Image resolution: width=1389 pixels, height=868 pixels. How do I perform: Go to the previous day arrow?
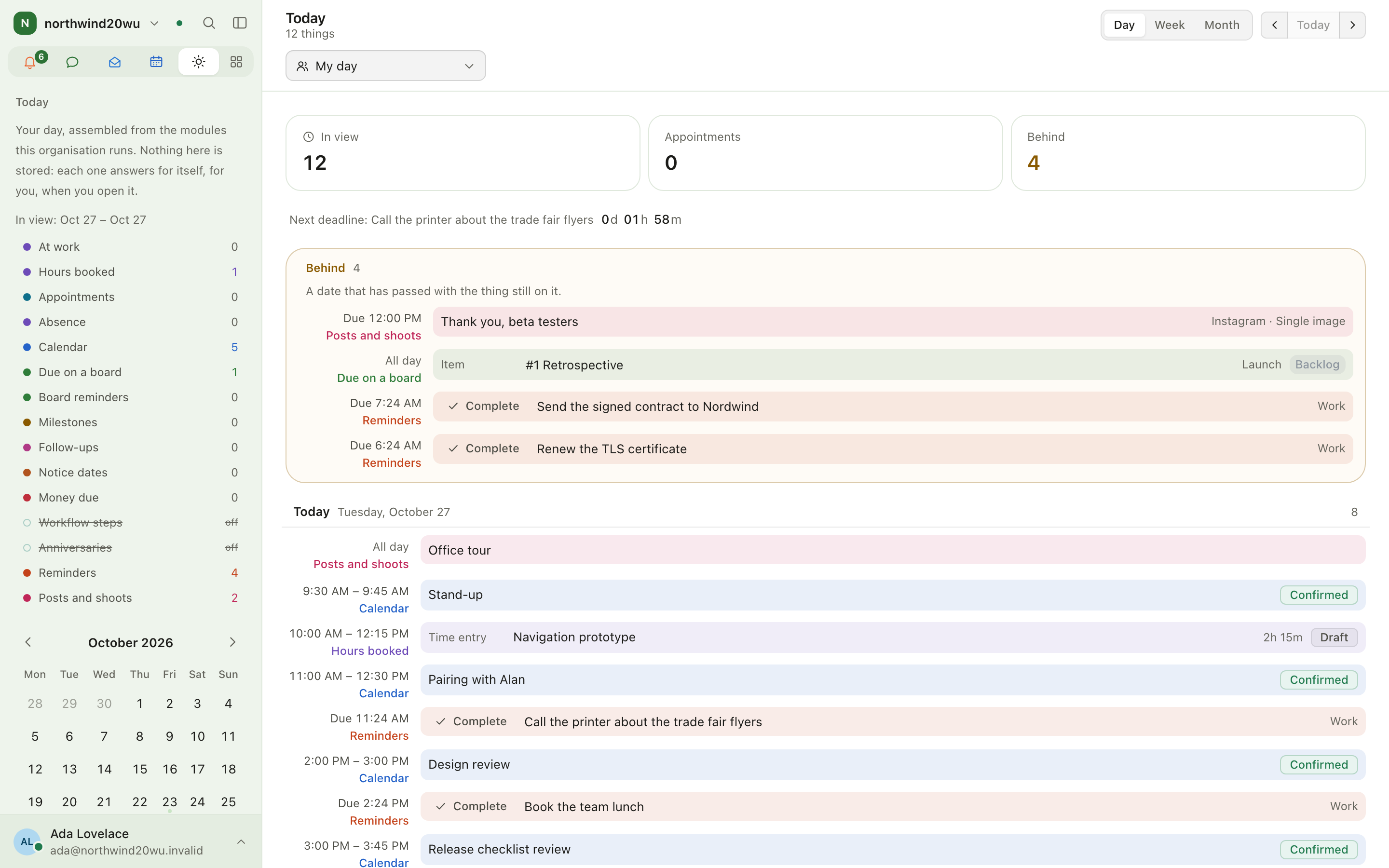pos(1274,25)
